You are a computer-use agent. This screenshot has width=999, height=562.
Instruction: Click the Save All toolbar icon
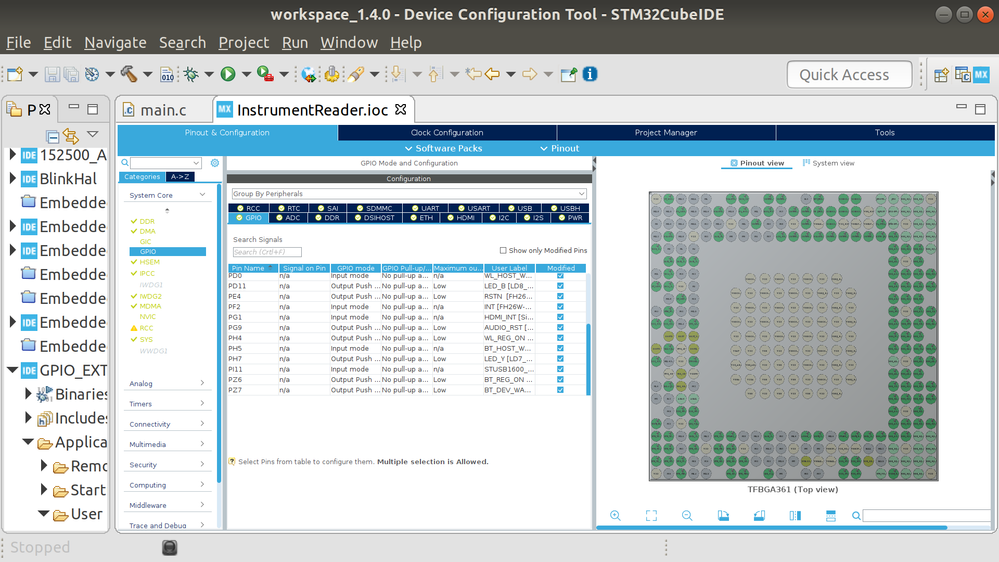pyautogui.click(x=71, y=75)
